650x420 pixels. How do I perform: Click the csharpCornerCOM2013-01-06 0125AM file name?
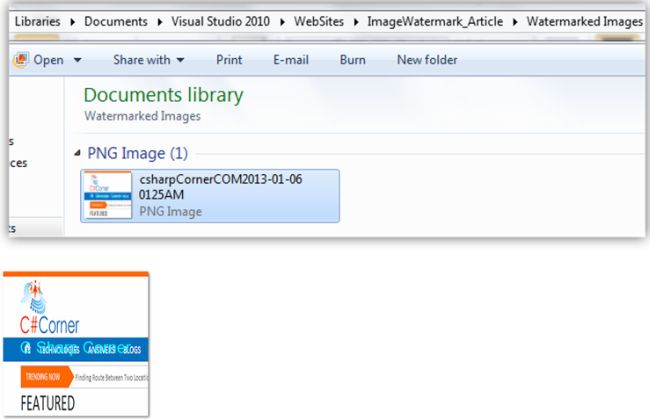point(221,187)
